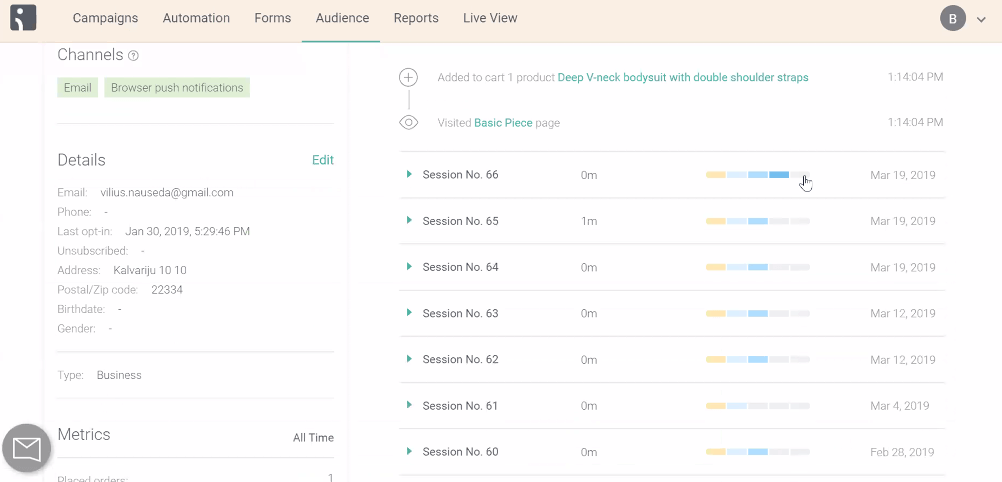The height and width of the screenshot is (482, 1002).
Task: Open the account dropdown chevron
Action: tap(981, 19)
